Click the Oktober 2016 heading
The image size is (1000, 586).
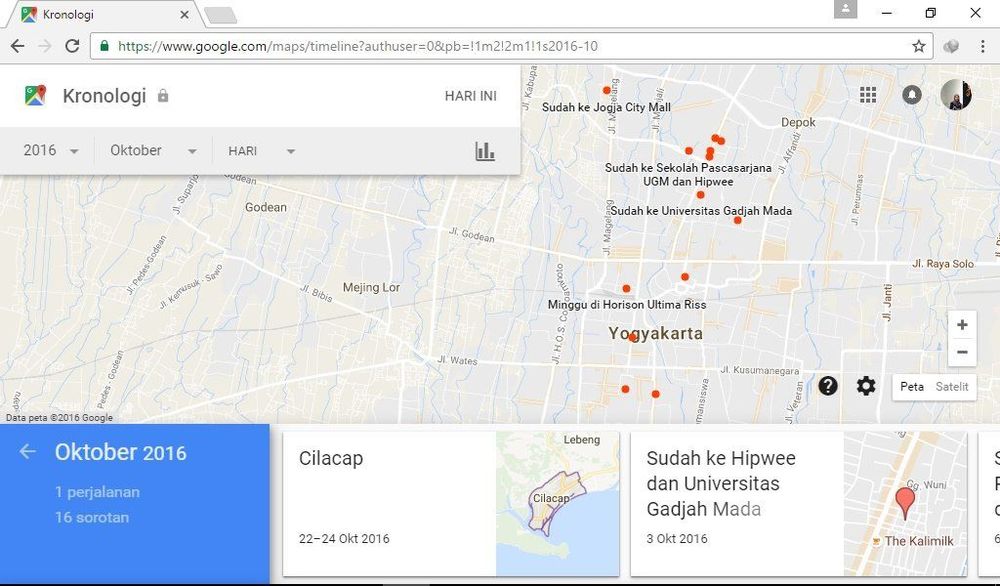coord(121,452)
